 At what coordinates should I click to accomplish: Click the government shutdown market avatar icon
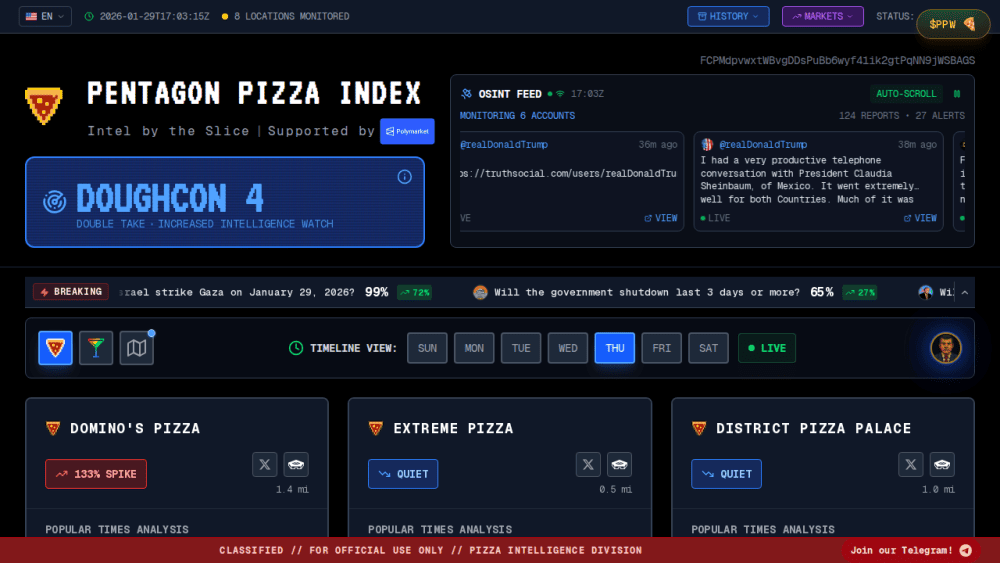[480, 292]
